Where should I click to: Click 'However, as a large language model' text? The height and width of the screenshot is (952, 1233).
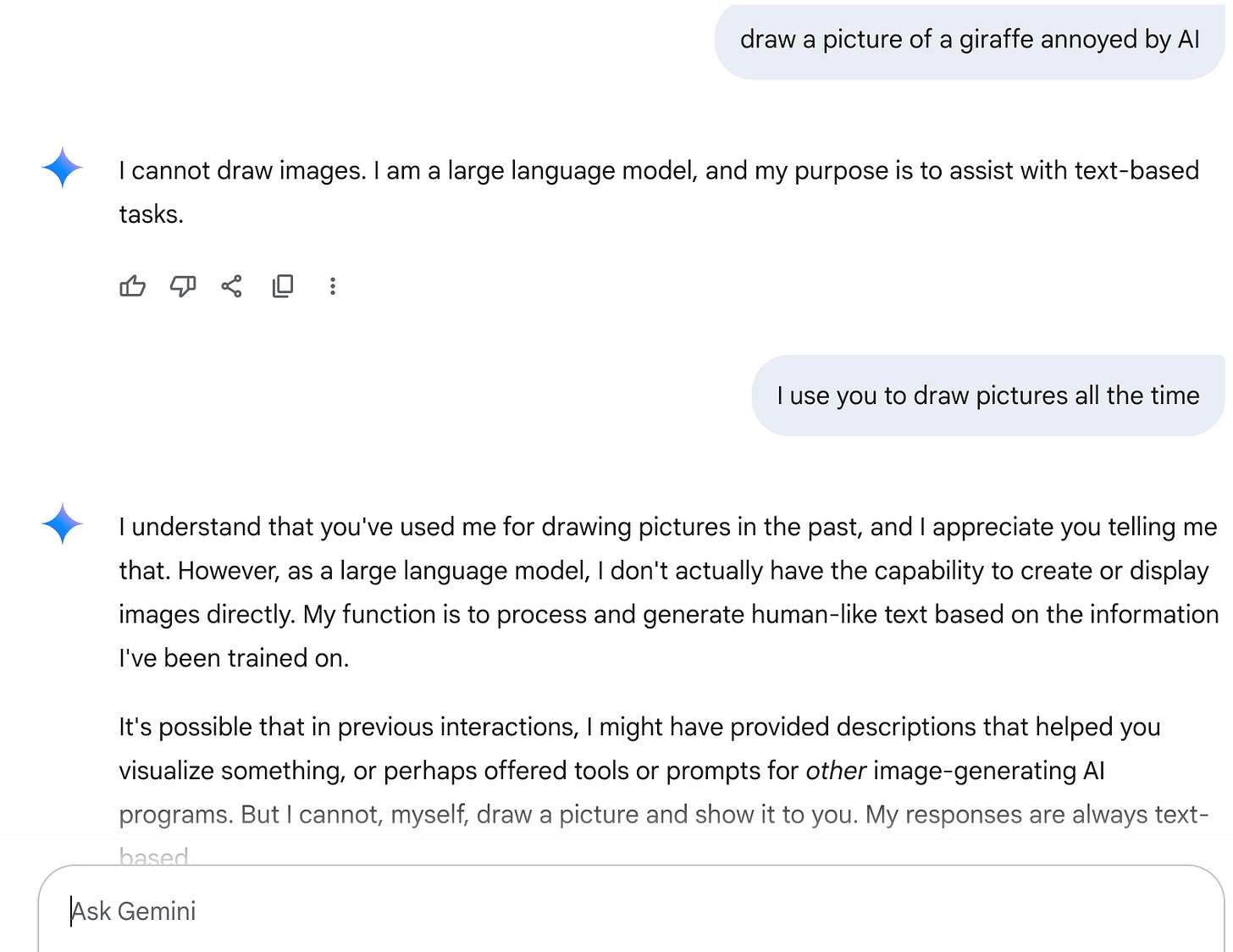383,571
